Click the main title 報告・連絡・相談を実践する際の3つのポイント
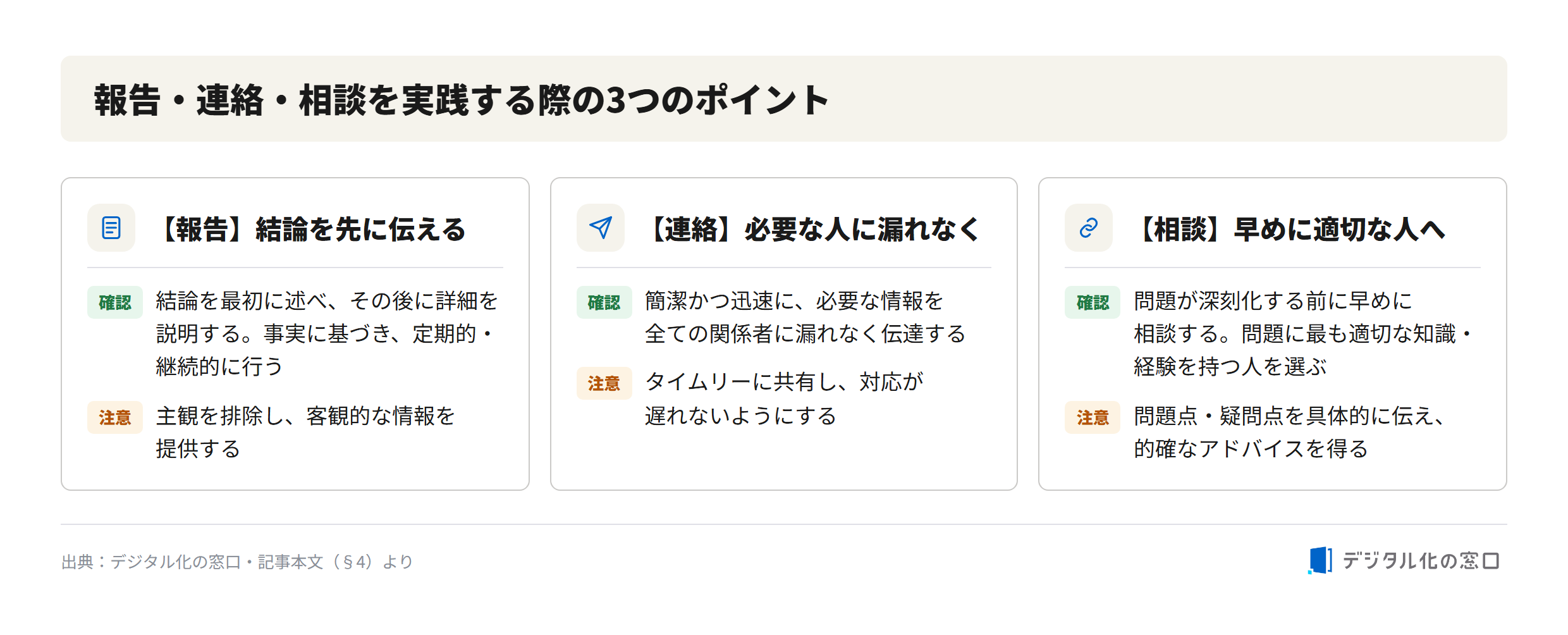Image resolution: width=1568 pixels, height=635 pixels. (462, 100)
